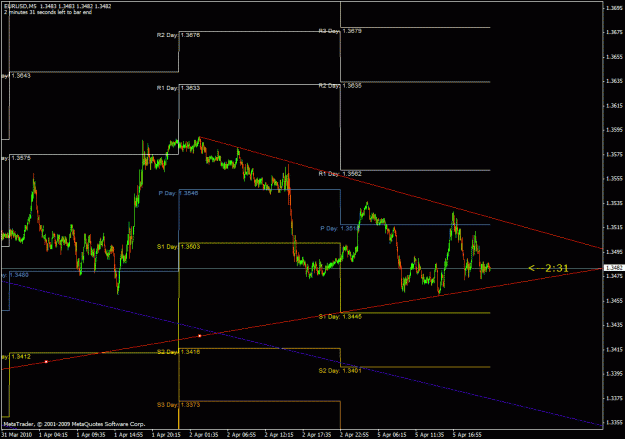Click the blue 'P Day: 1.3518' pivot label

[x=340, y=228]
